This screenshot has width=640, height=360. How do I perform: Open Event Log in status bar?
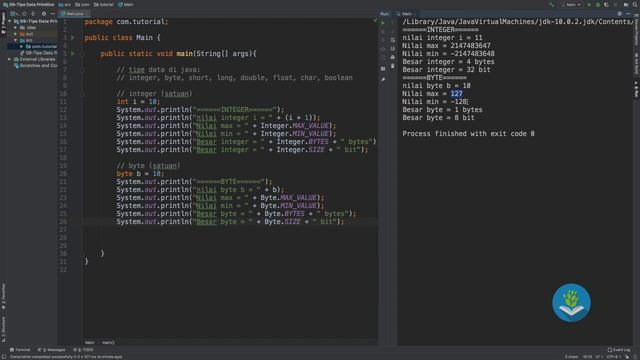point(619,350)
